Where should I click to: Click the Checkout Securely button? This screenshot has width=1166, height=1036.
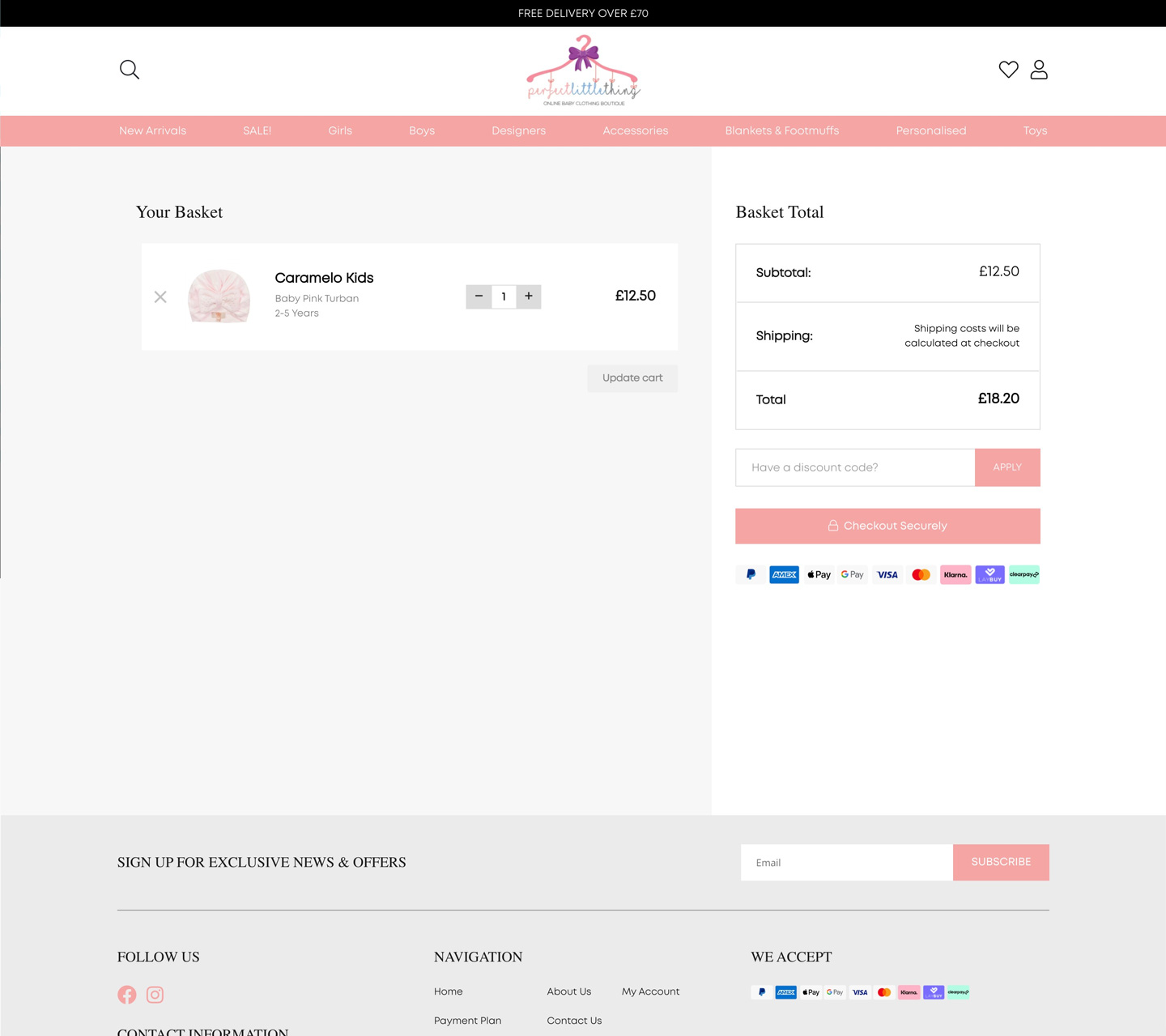coord(887,527)
